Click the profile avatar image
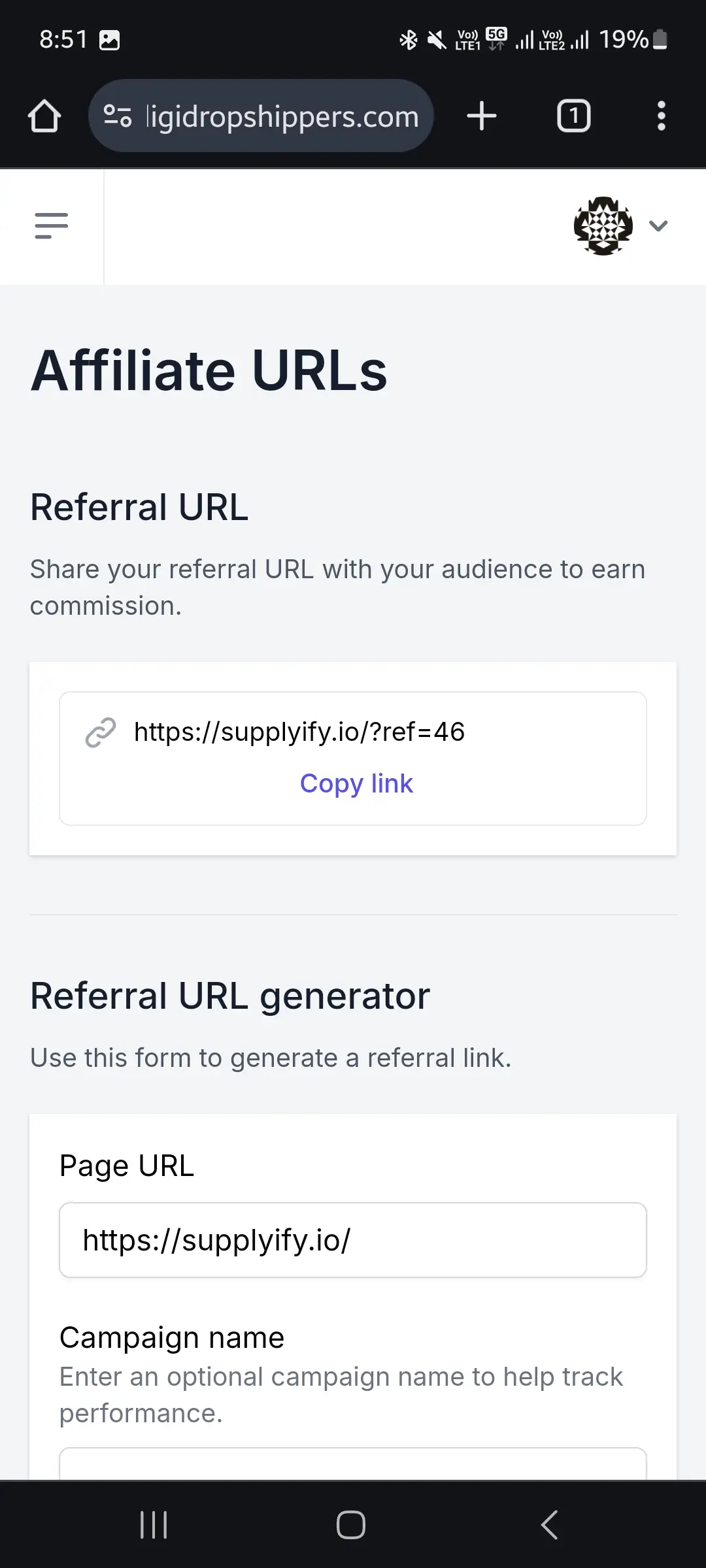Screen dimensions: 706x1568 pyautogui.click(x=603, y=226)
